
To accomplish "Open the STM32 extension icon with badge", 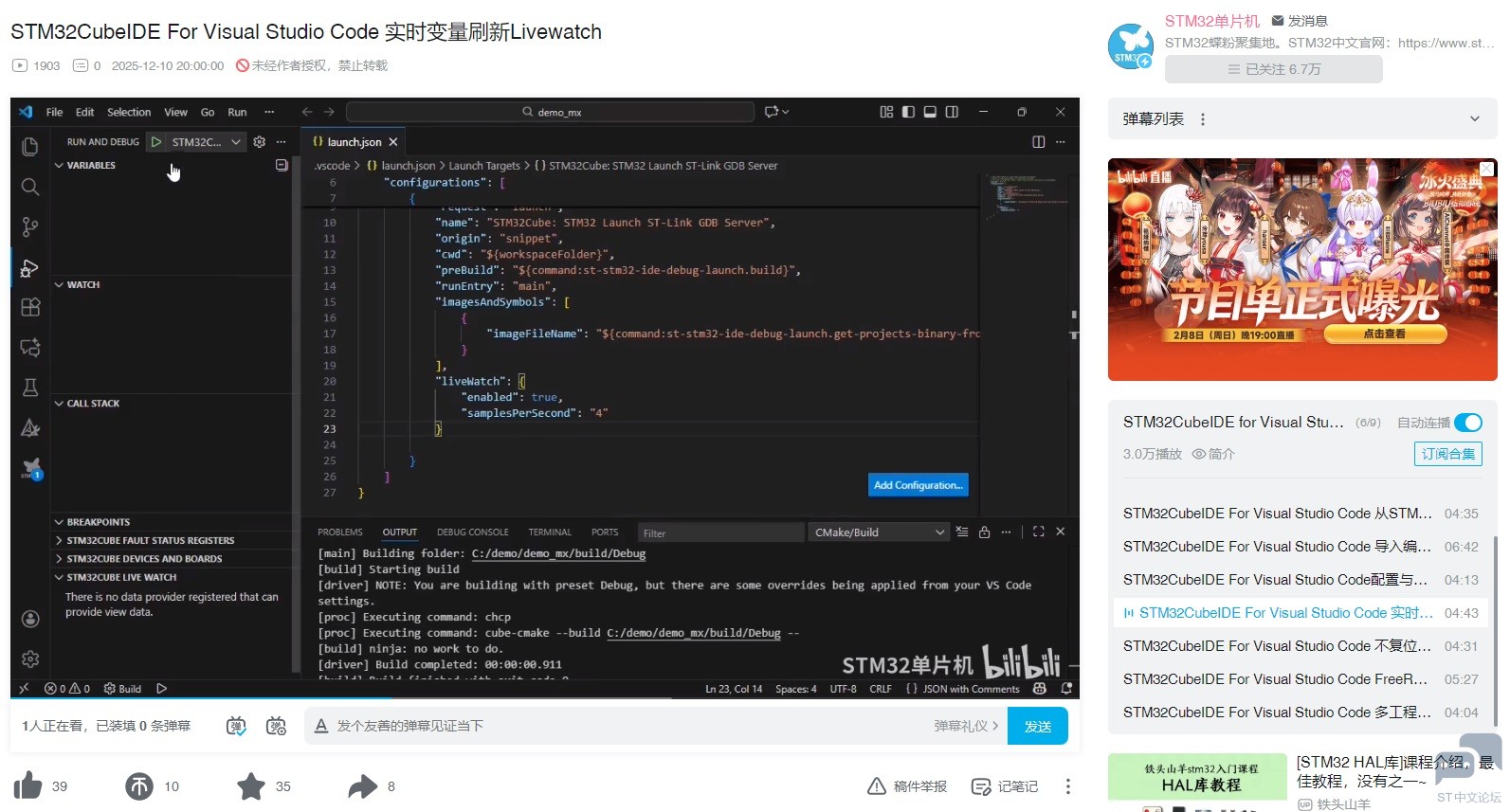I will (31, 468).
